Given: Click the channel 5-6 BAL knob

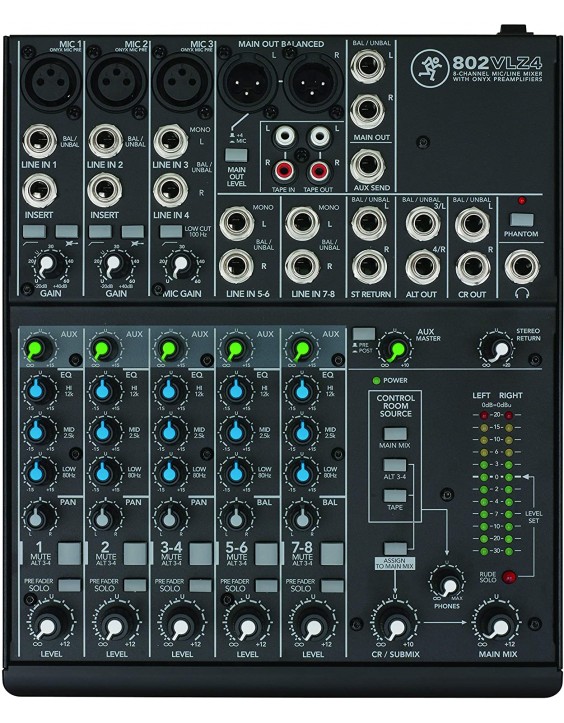Looking at the screenshot, I should [236, 517].
